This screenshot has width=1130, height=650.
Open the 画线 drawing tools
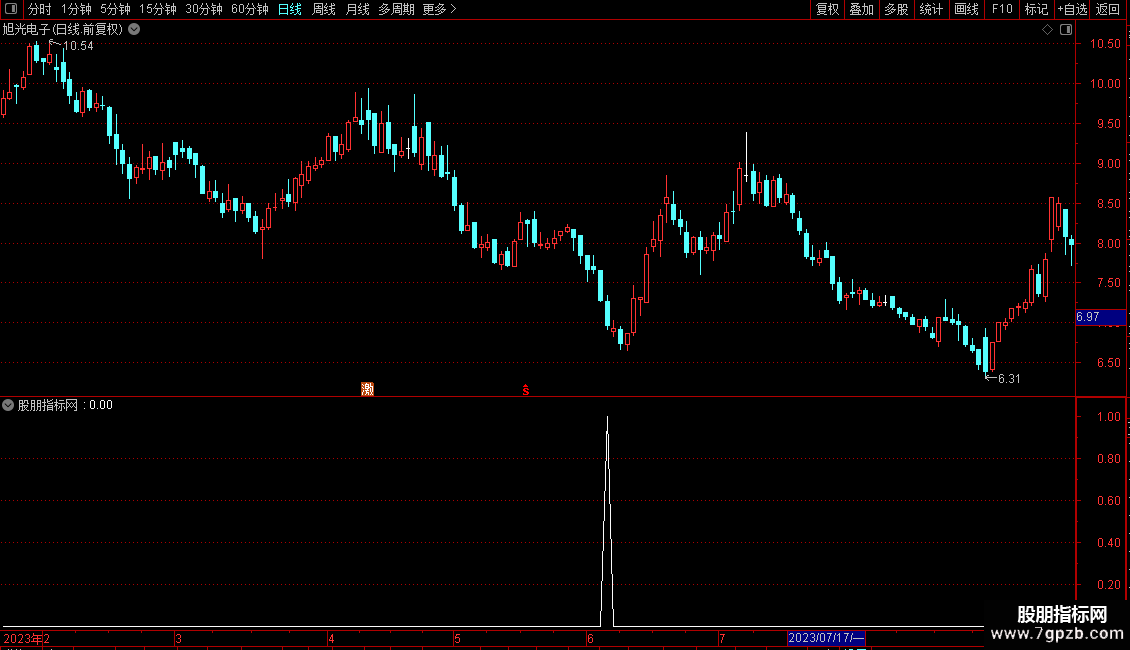966,9
